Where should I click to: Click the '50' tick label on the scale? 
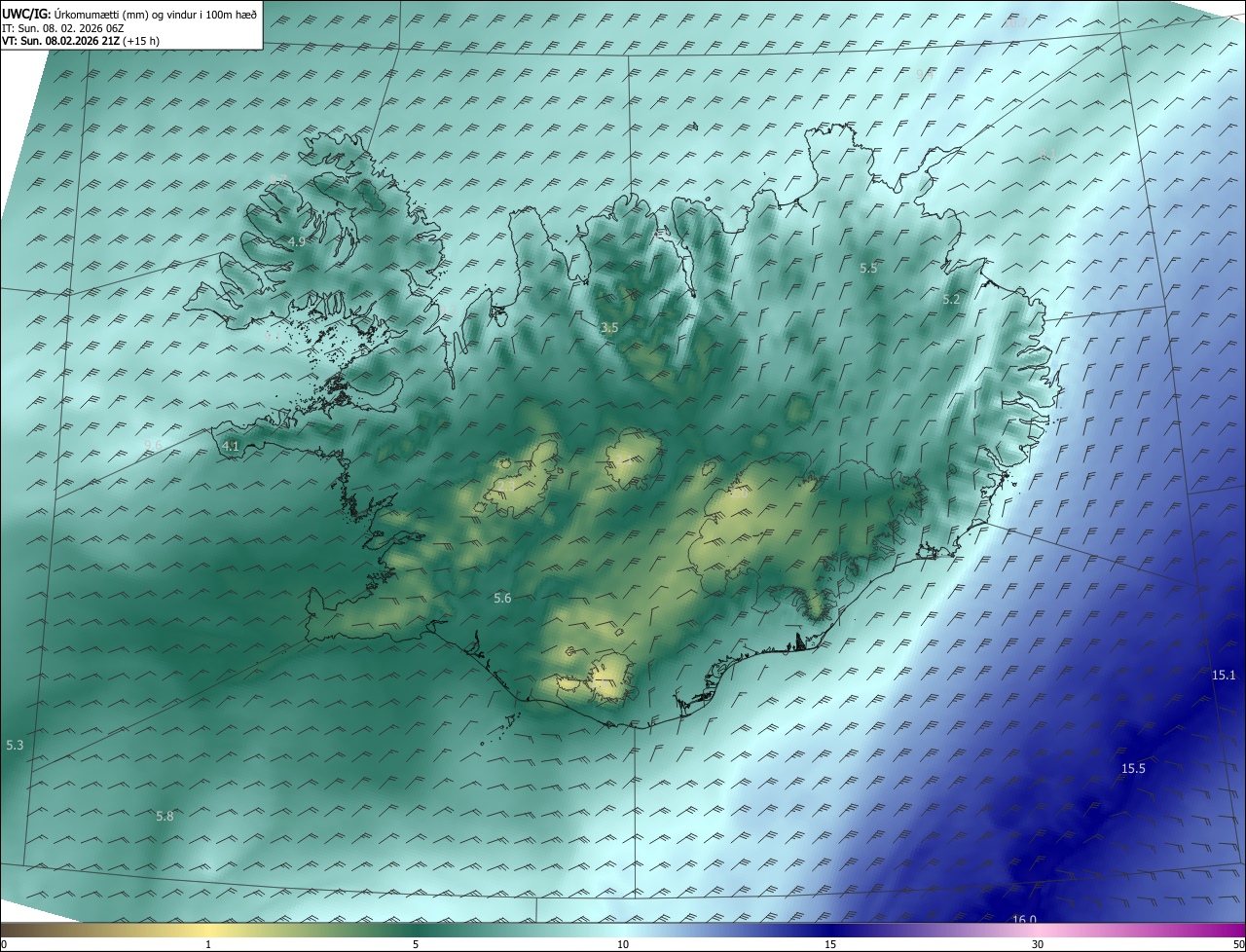[1238, 944]
